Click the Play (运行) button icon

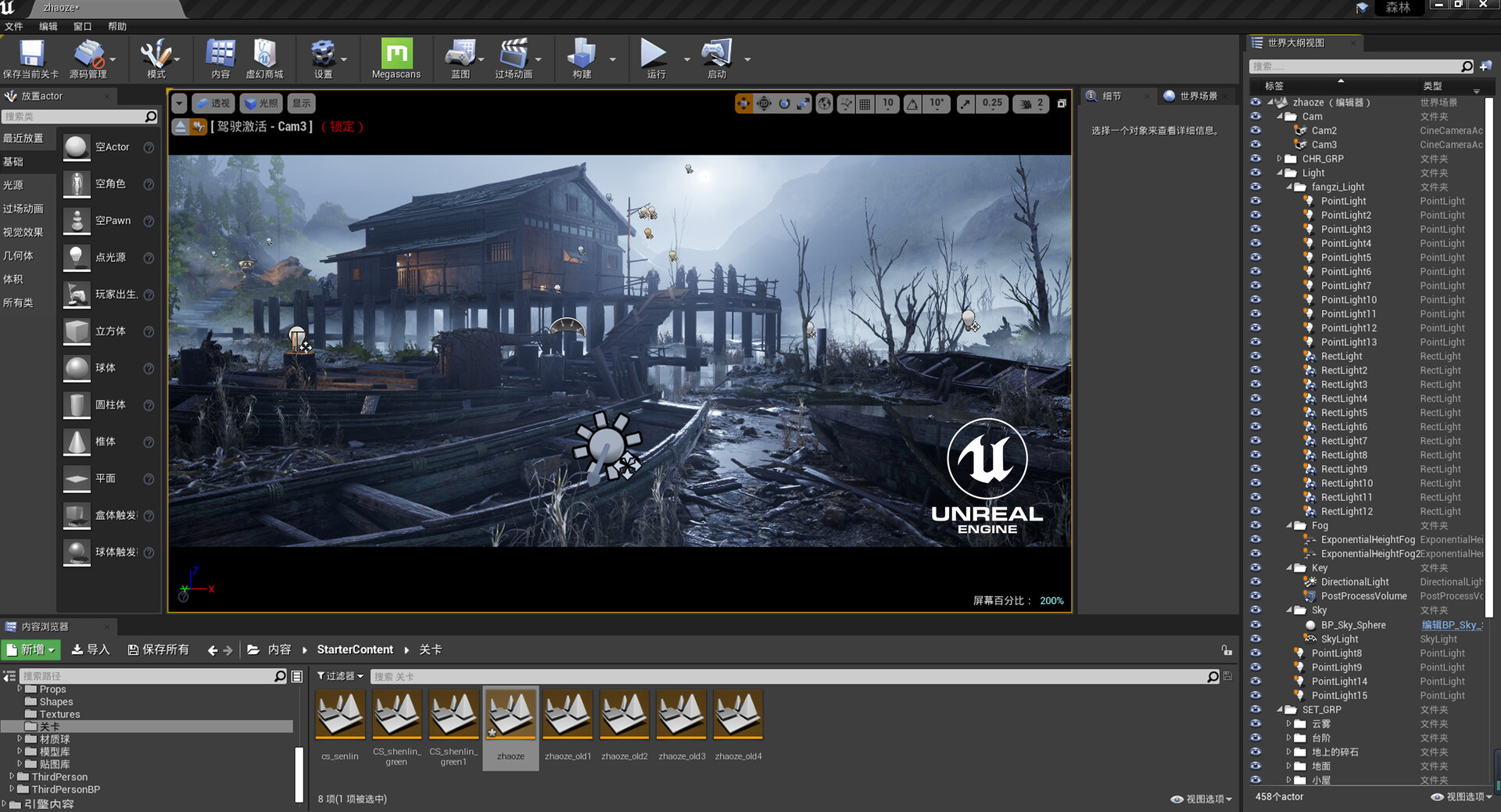(x=654, y=53)
